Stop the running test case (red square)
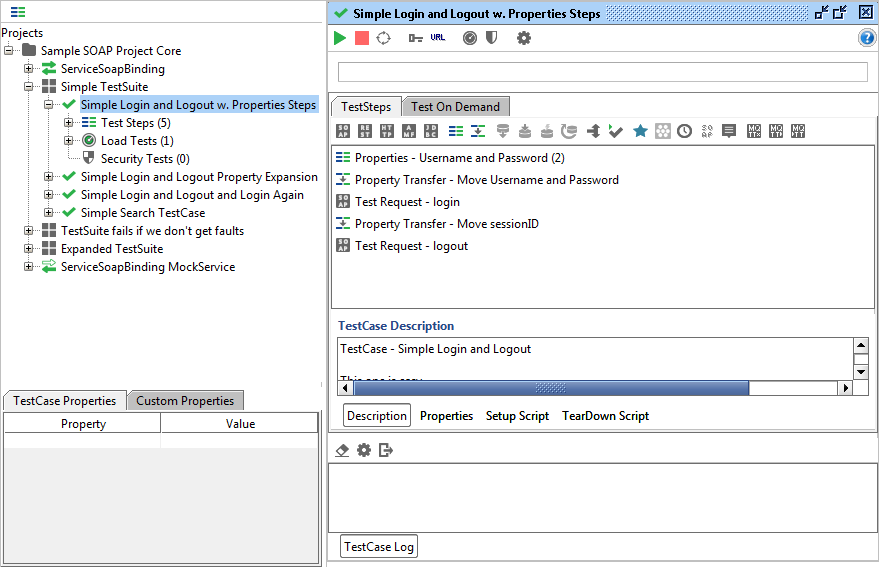Viewport: 879px width, 567px height. point(362,38)
